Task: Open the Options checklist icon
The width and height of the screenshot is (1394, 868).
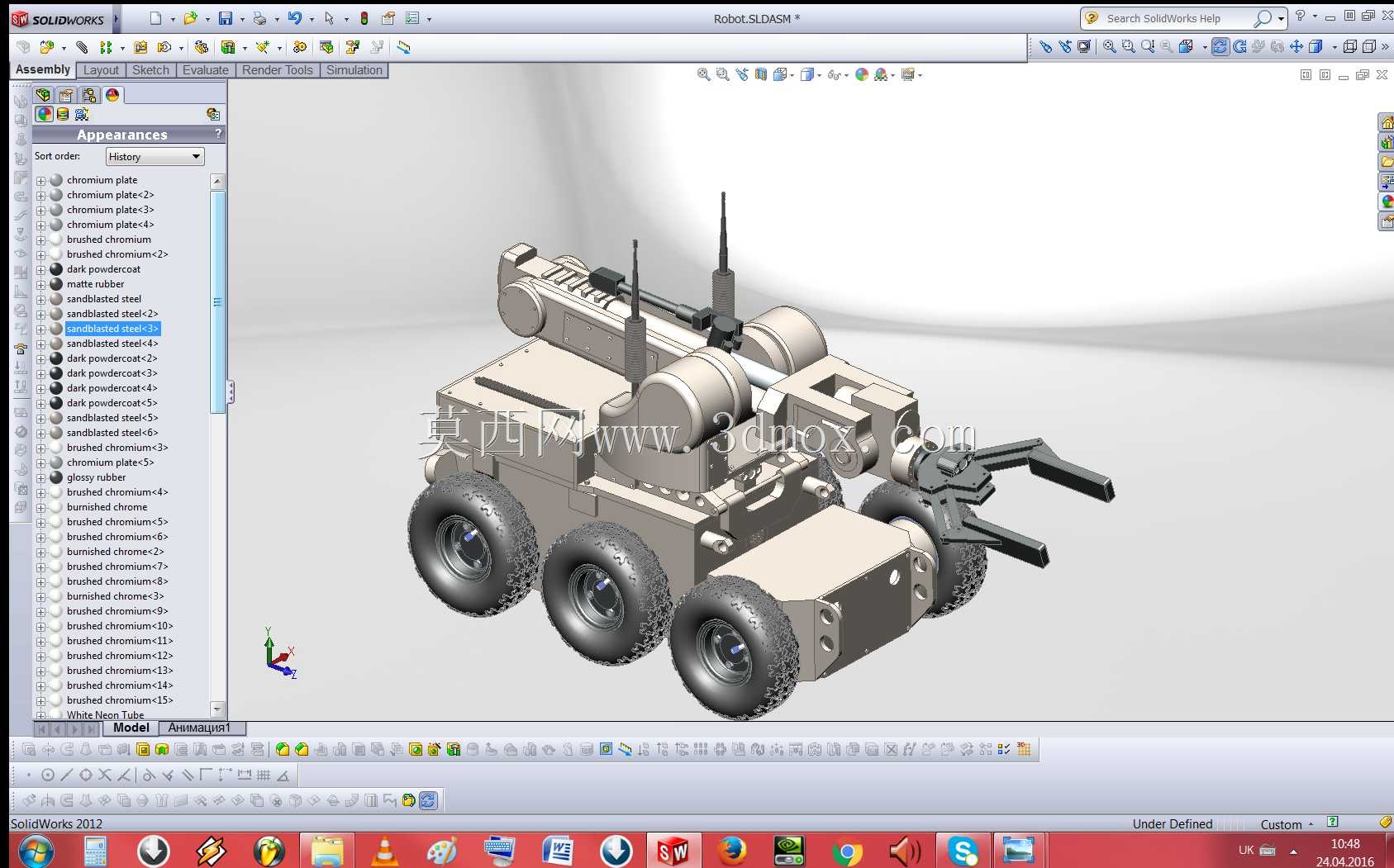Action: (x=412, y=18)
